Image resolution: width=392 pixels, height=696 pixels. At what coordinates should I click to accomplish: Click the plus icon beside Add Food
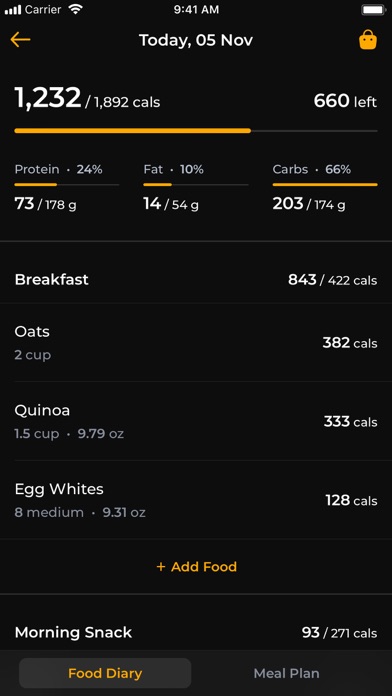coord(161,567)
